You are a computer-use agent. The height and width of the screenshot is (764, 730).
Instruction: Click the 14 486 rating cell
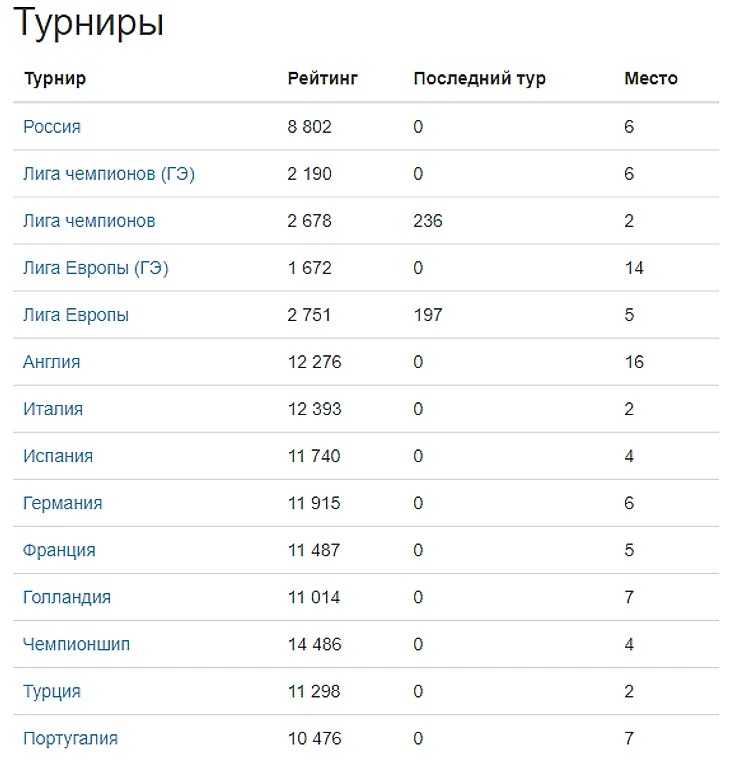(314, 644)
